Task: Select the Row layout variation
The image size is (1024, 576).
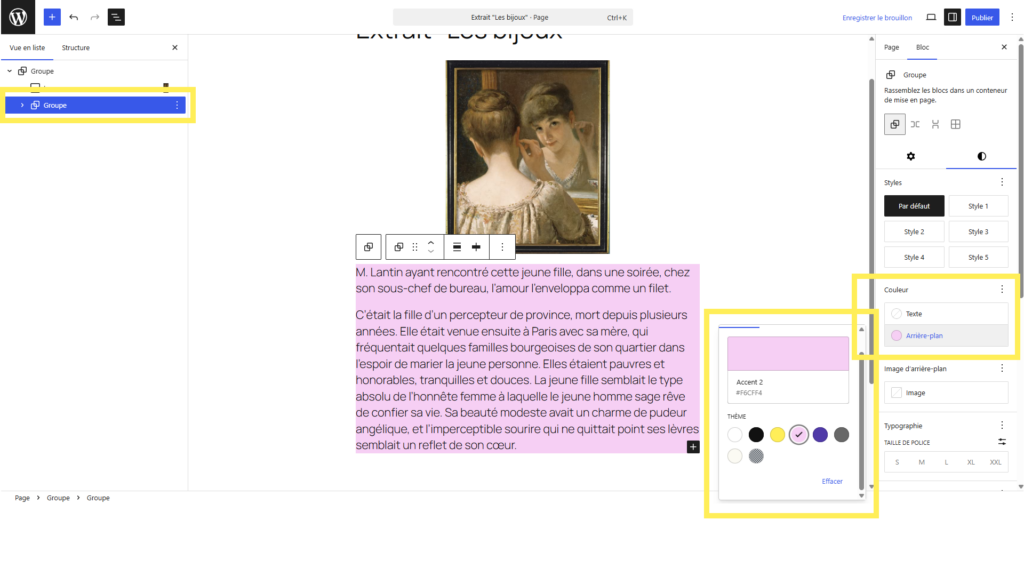Action: 915,124
